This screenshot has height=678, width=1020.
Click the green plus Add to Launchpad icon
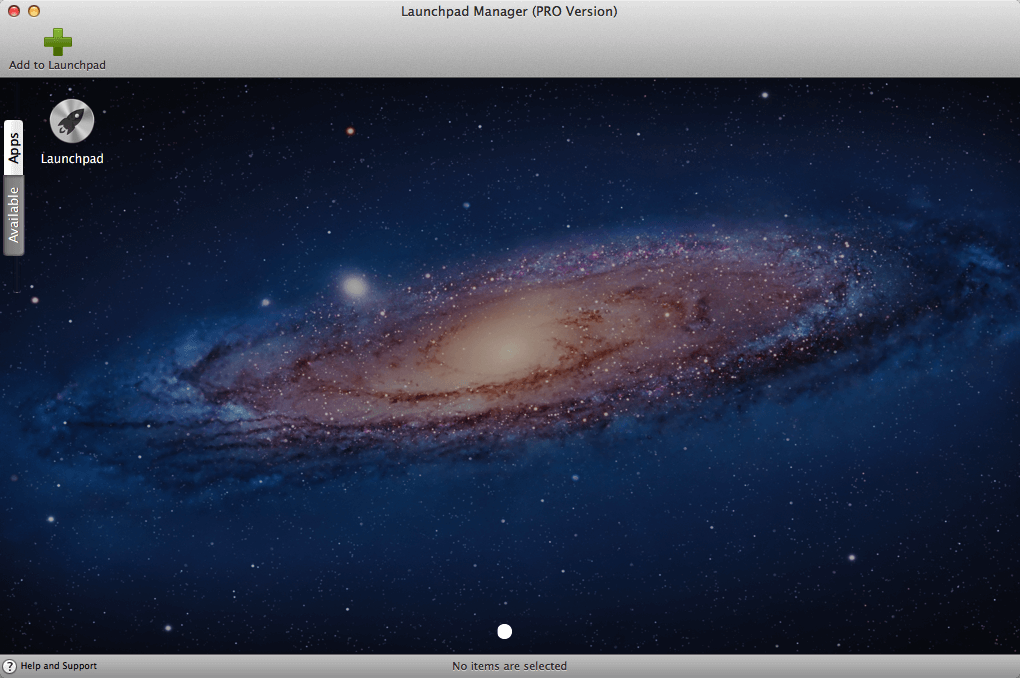point(58,42)
